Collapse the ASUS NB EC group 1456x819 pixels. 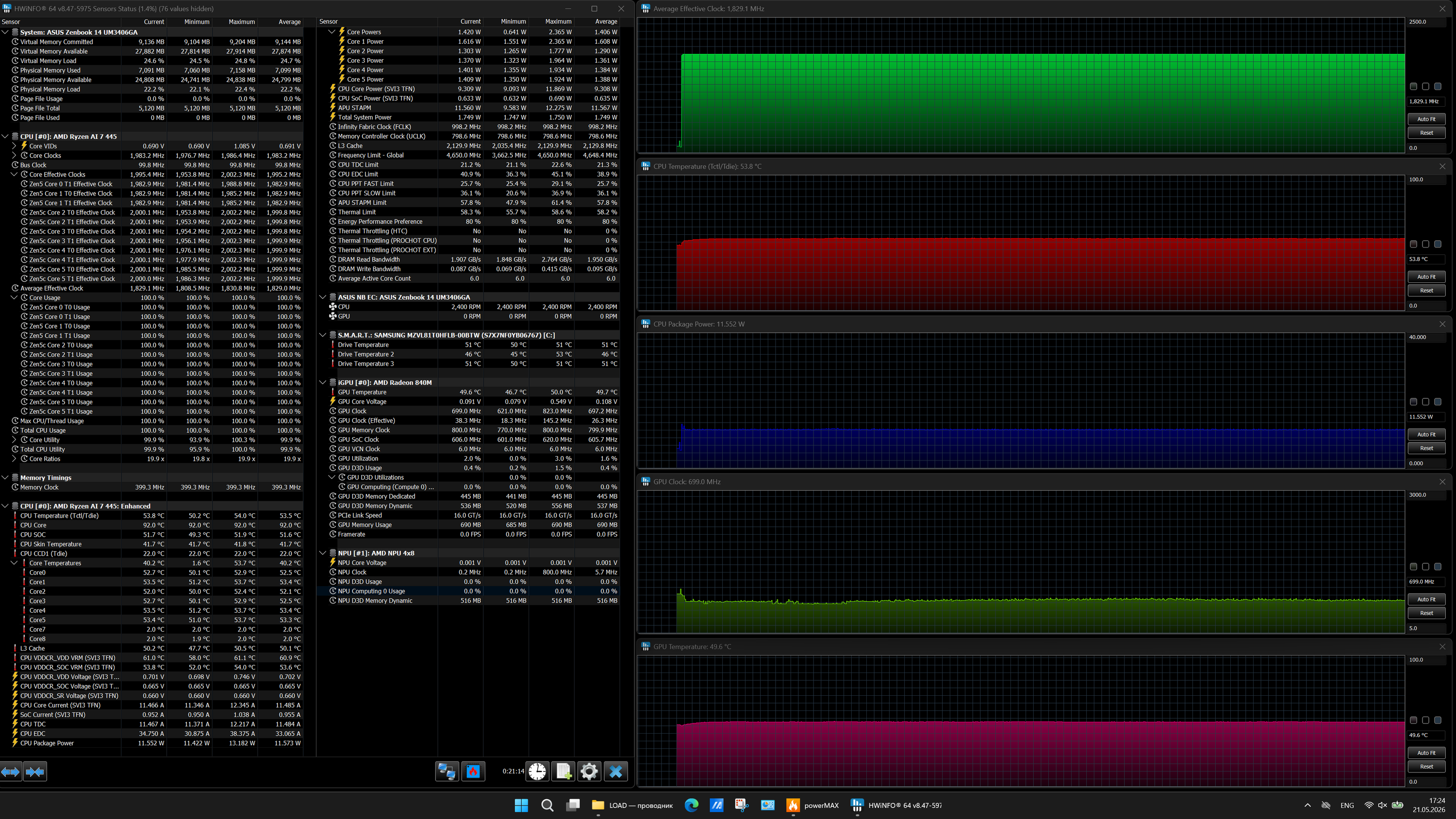(323, 297)
